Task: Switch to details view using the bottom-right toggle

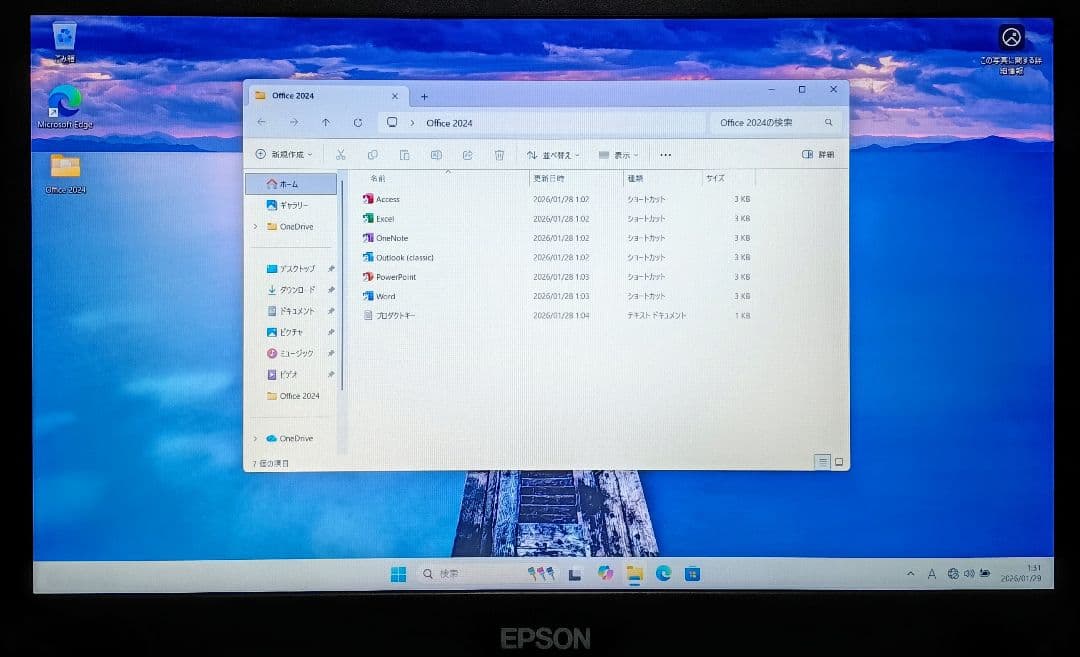Action: pyautogui.click(x=822, y=462)
